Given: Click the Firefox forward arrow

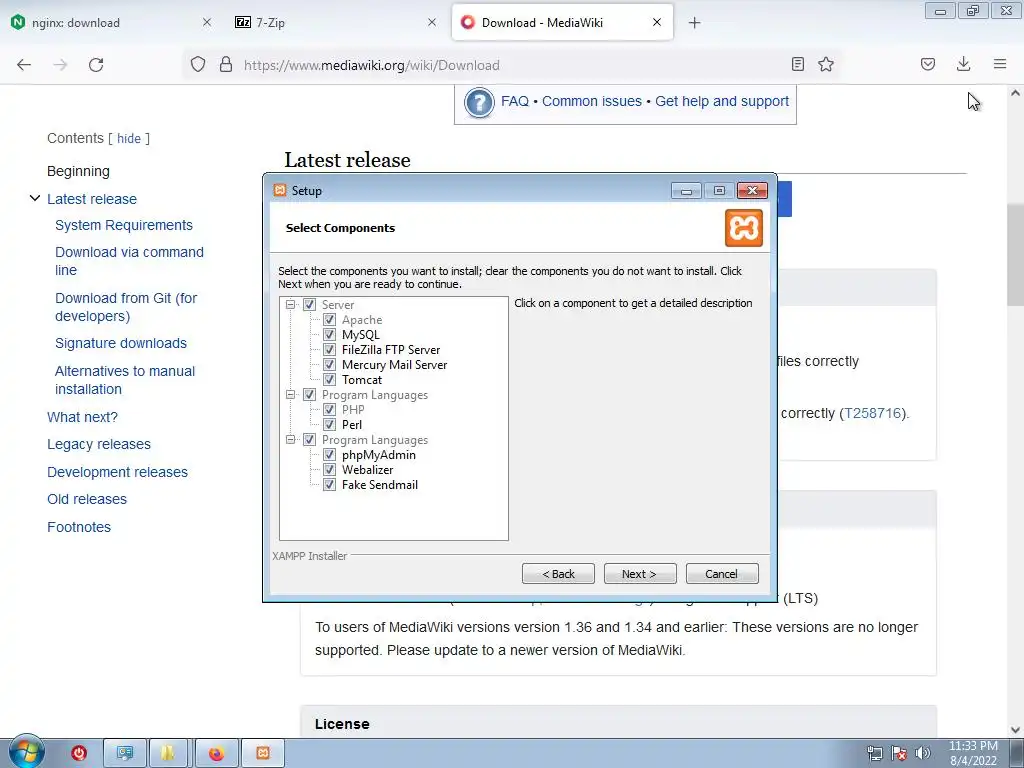Looking at the screenshot, I should coord(60,65).
